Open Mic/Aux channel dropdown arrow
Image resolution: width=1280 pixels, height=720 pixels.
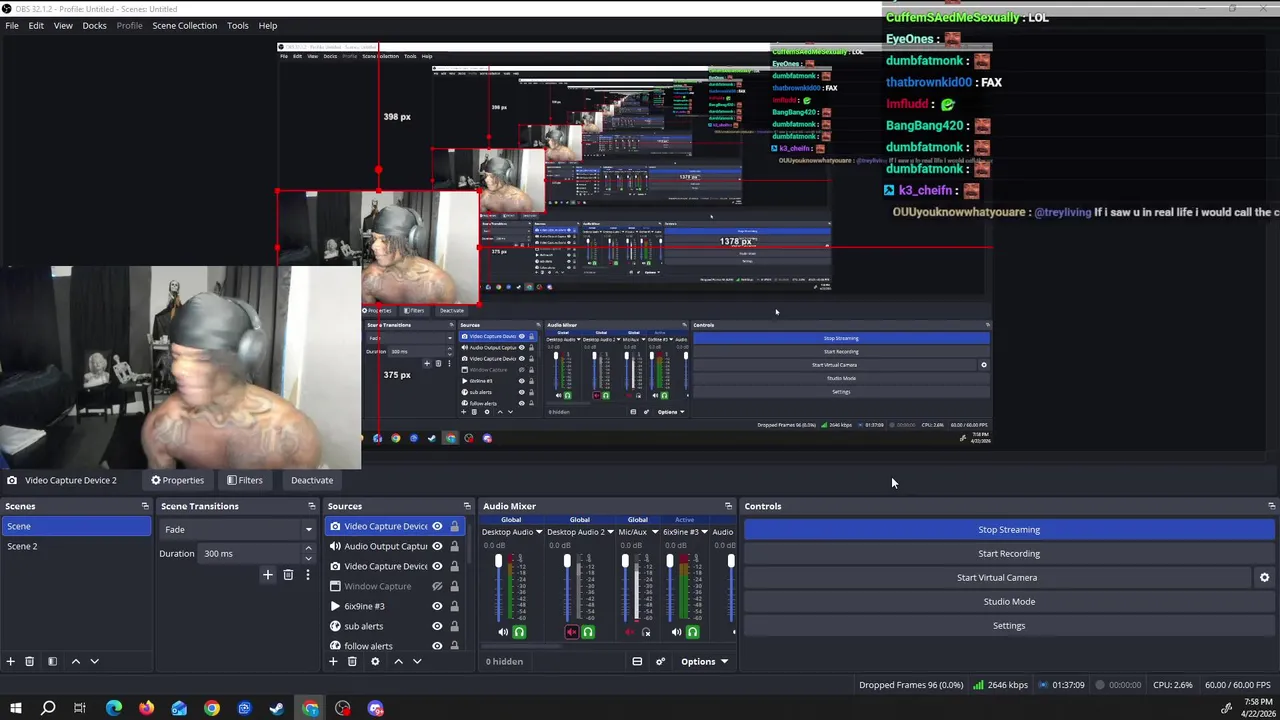click(x=654, y=532)
